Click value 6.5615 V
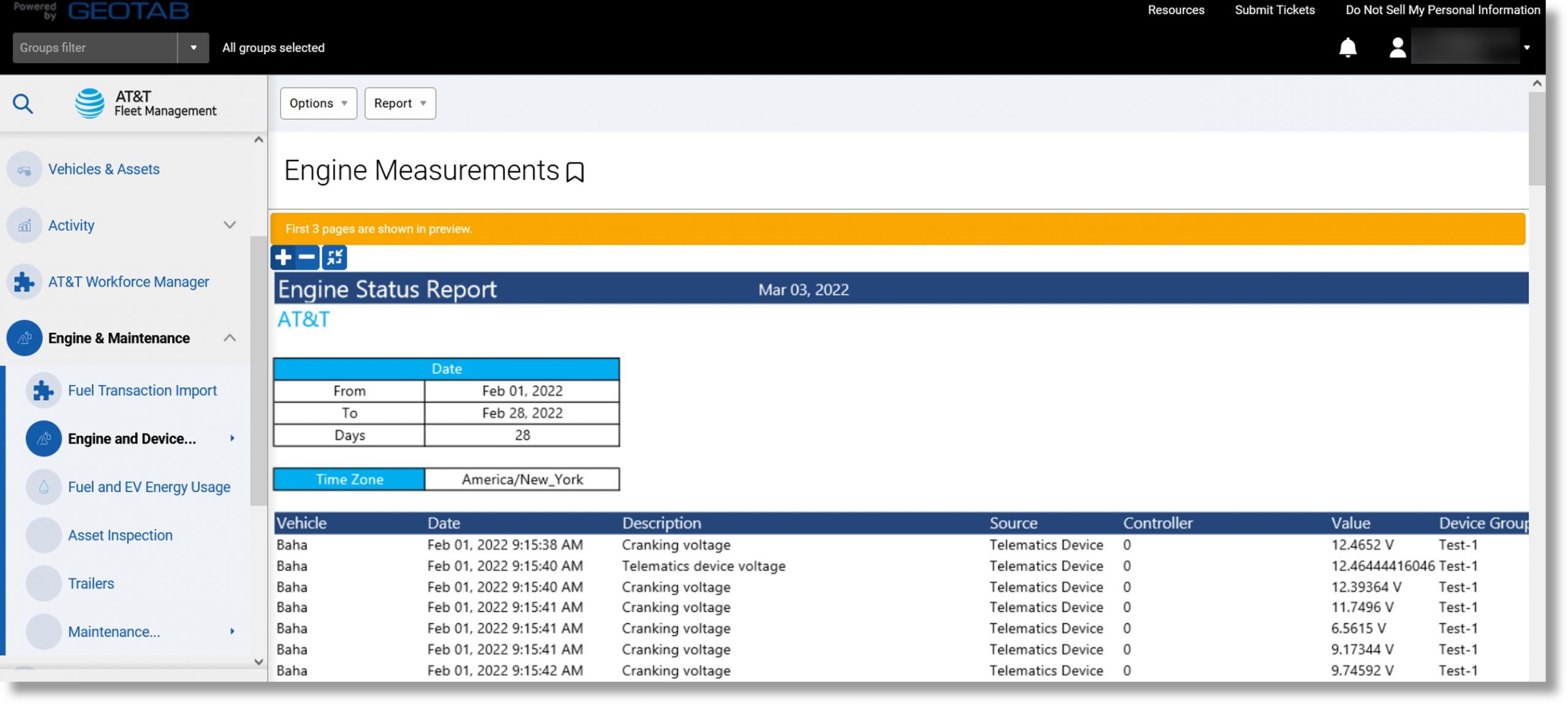The image size is (1568, 704). tap(1358, 628)
